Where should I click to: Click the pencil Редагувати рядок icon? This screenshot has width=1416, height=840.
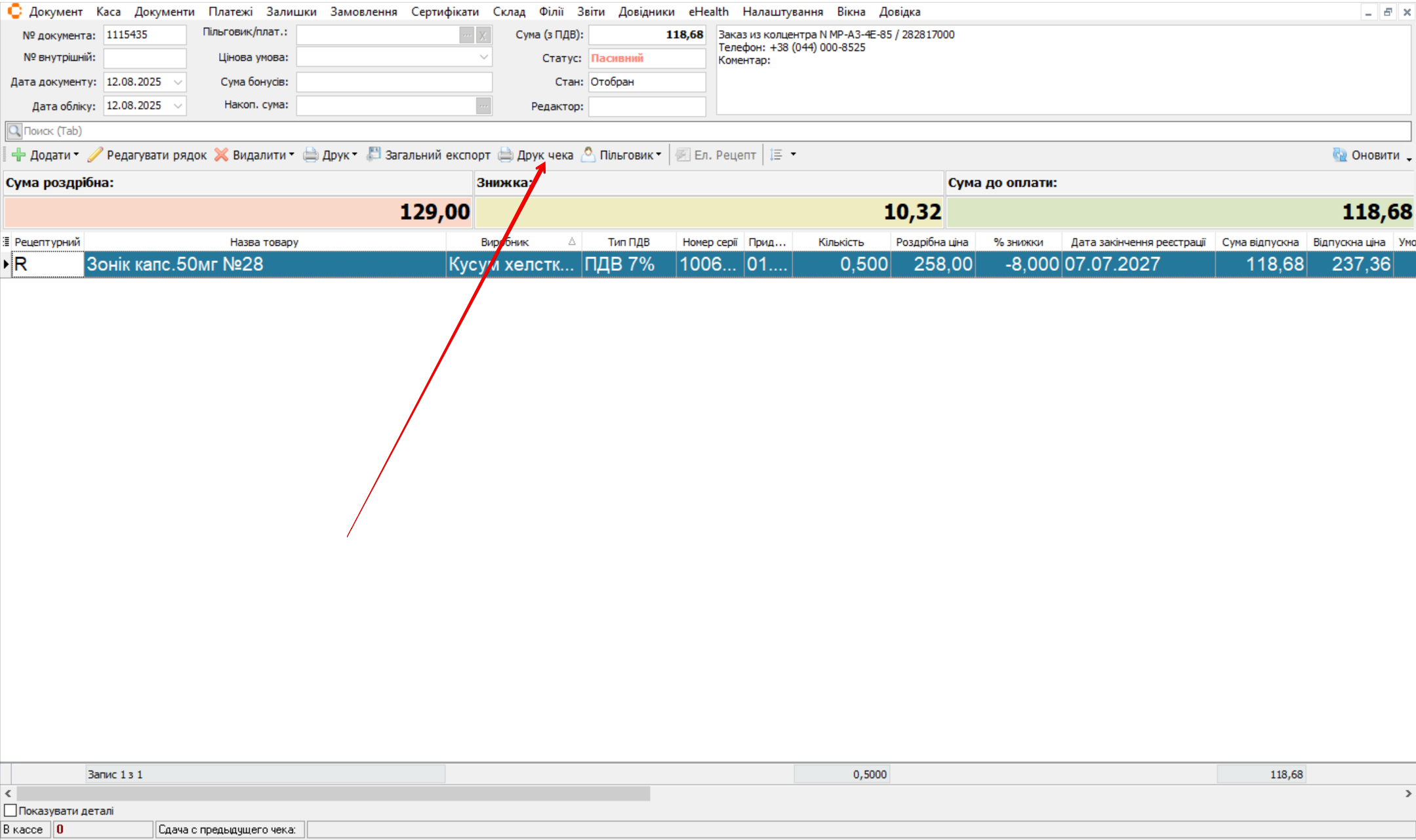[x=96, y=155]
